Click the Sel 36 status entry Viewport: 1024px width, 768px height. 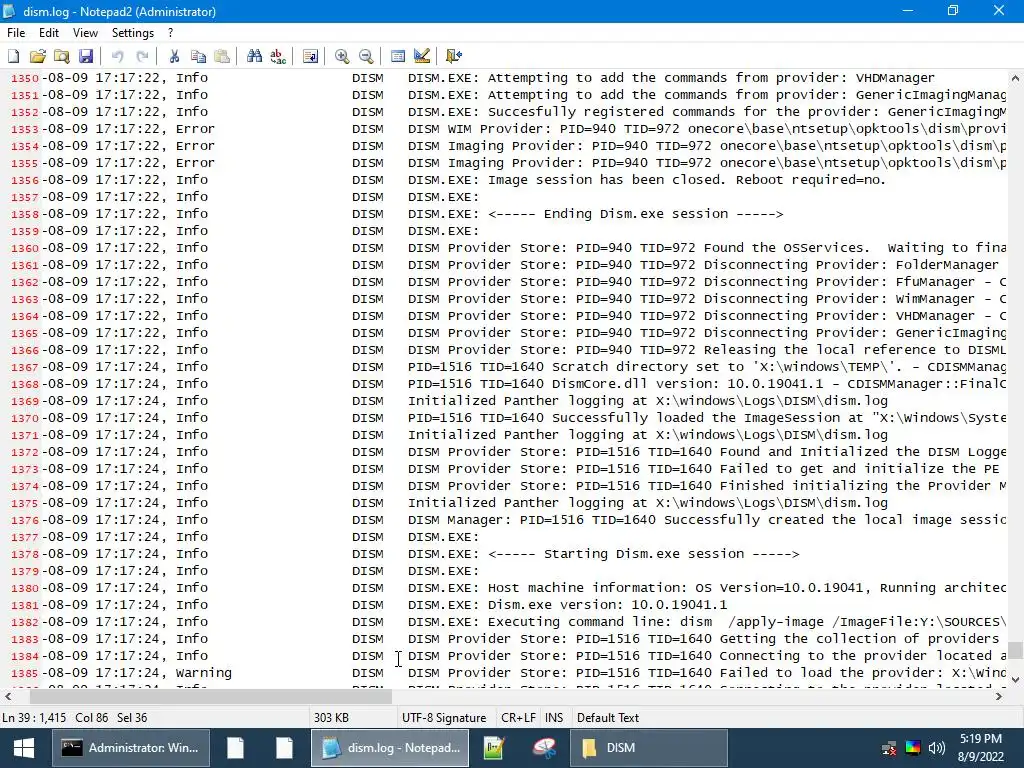tap(132, 717)
